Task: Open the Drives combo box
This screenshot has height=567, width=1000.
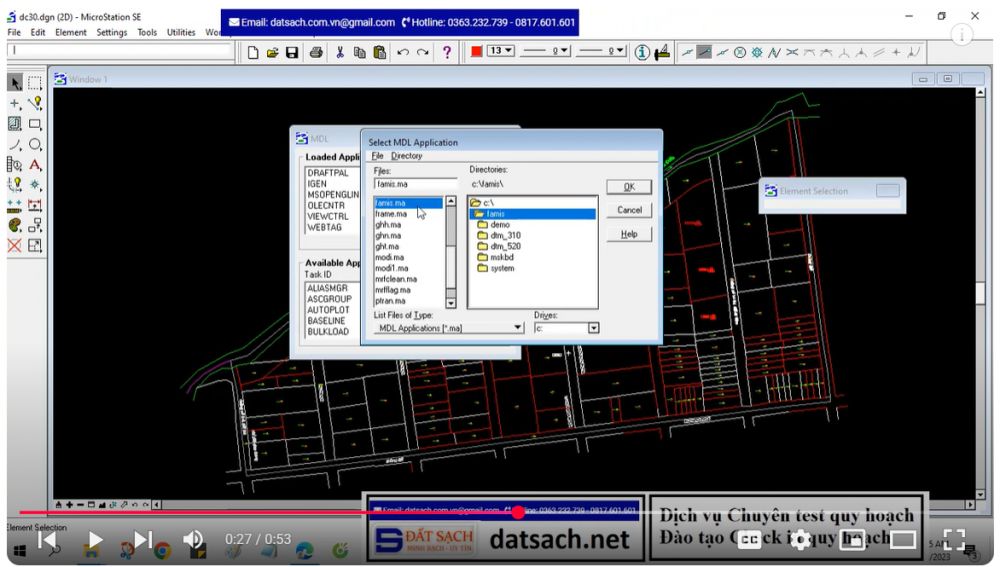Action: [593, 328]
